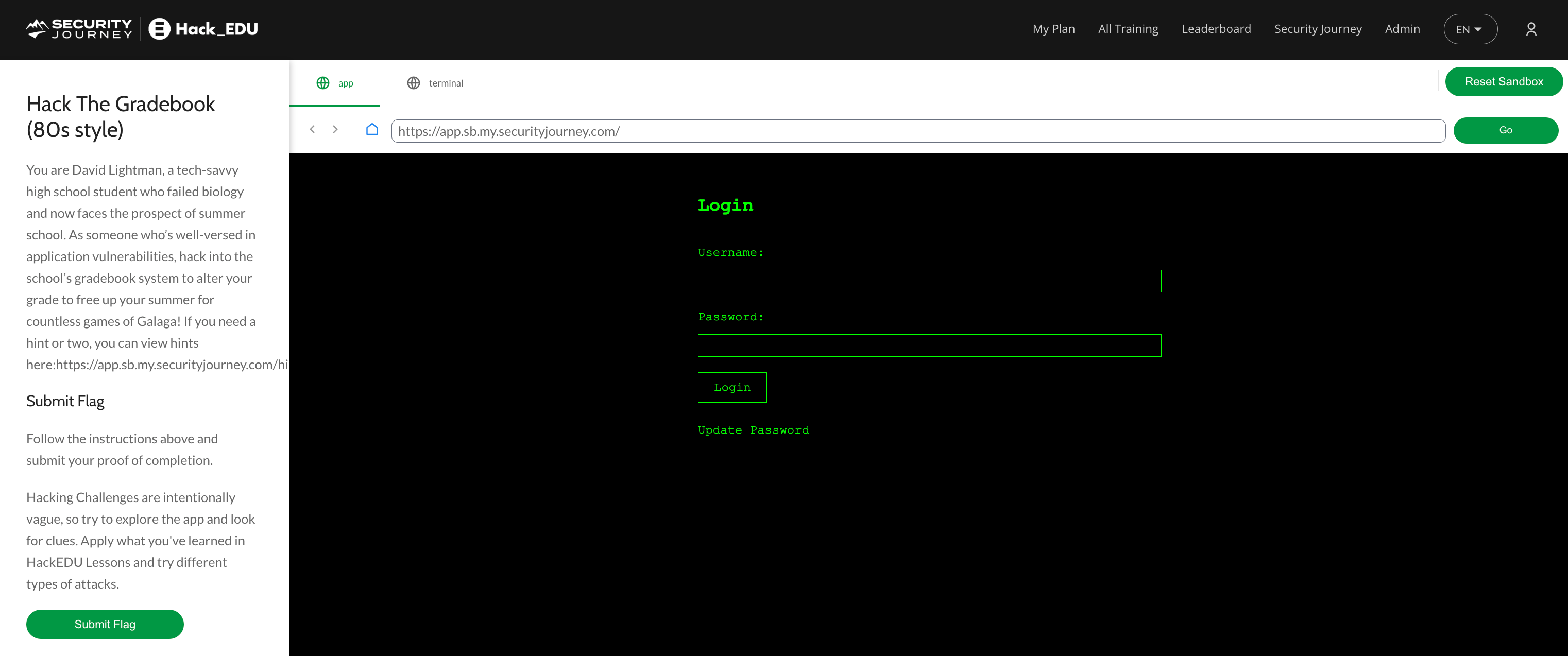The width and height of the screenshot is (1568, 656).
Task: Click the sandbox home icon
Action: (x=372, y=130)
